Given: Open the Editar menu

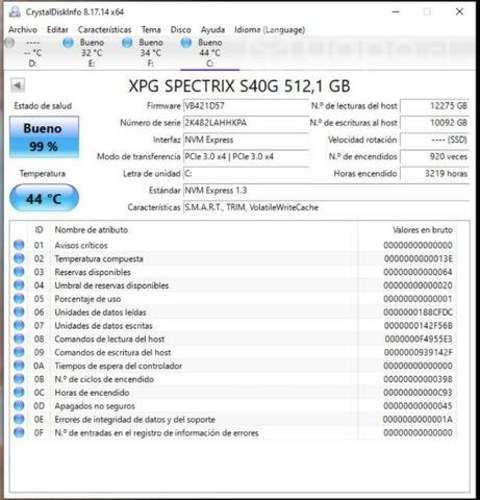Looking at the screenshot, I should [x=57, y=30].
